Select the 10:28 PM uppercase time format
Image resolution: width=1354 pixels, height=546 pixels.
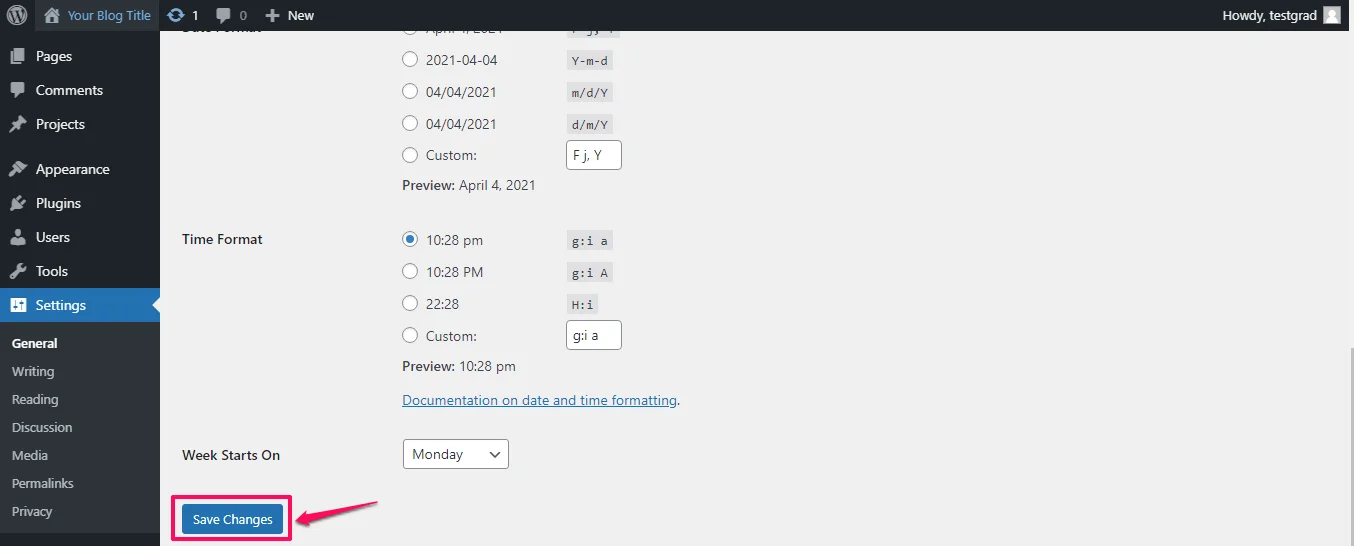tap(410, 271)
